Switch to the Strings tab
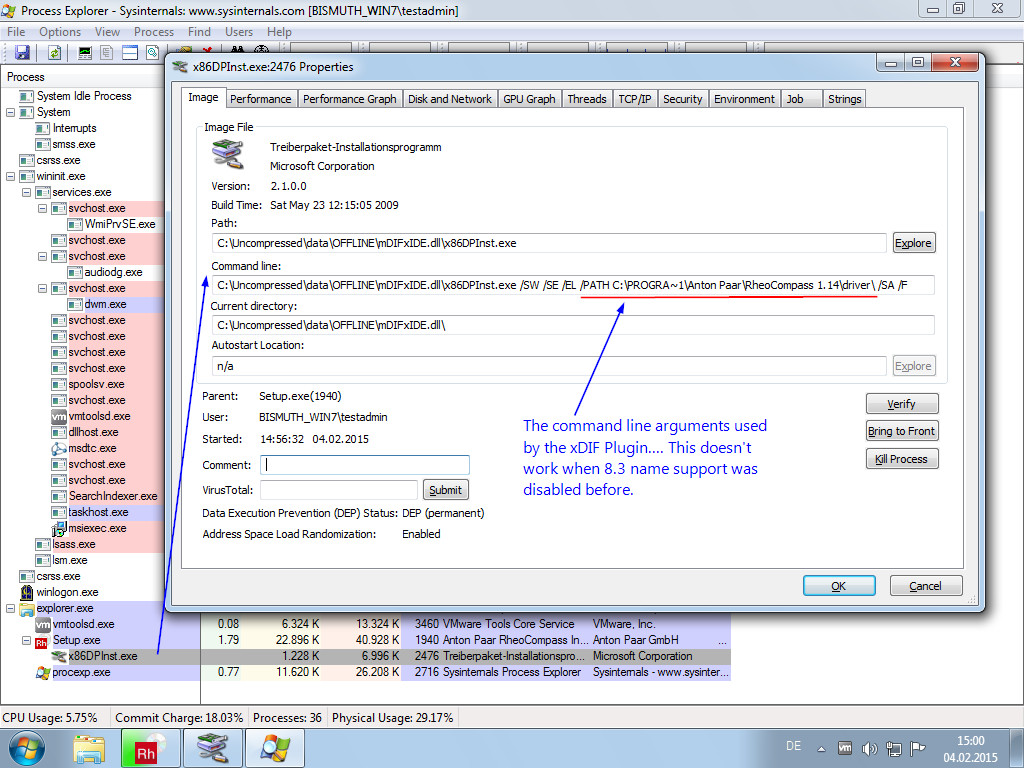1024x768 pixels. 844,99
